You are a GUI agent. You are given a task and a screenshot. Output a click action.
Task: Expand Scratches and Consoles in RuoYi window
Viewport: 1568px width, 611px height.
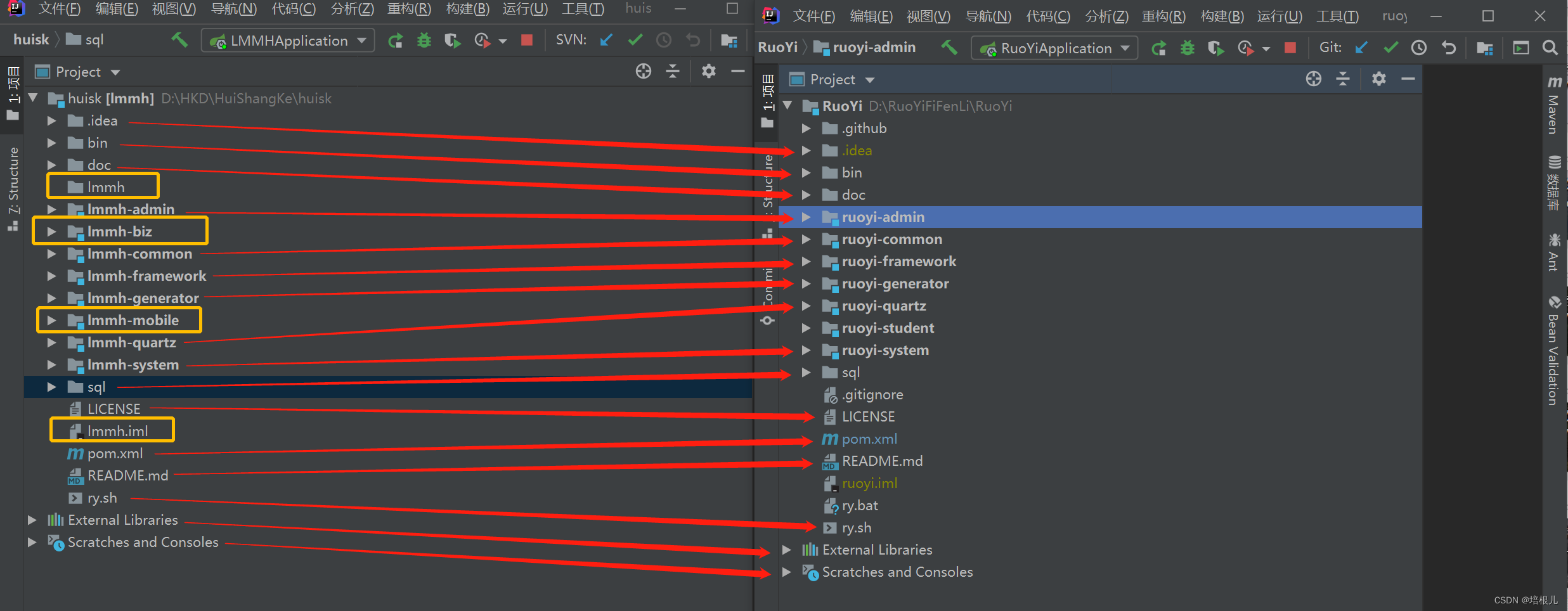(786, 572)
